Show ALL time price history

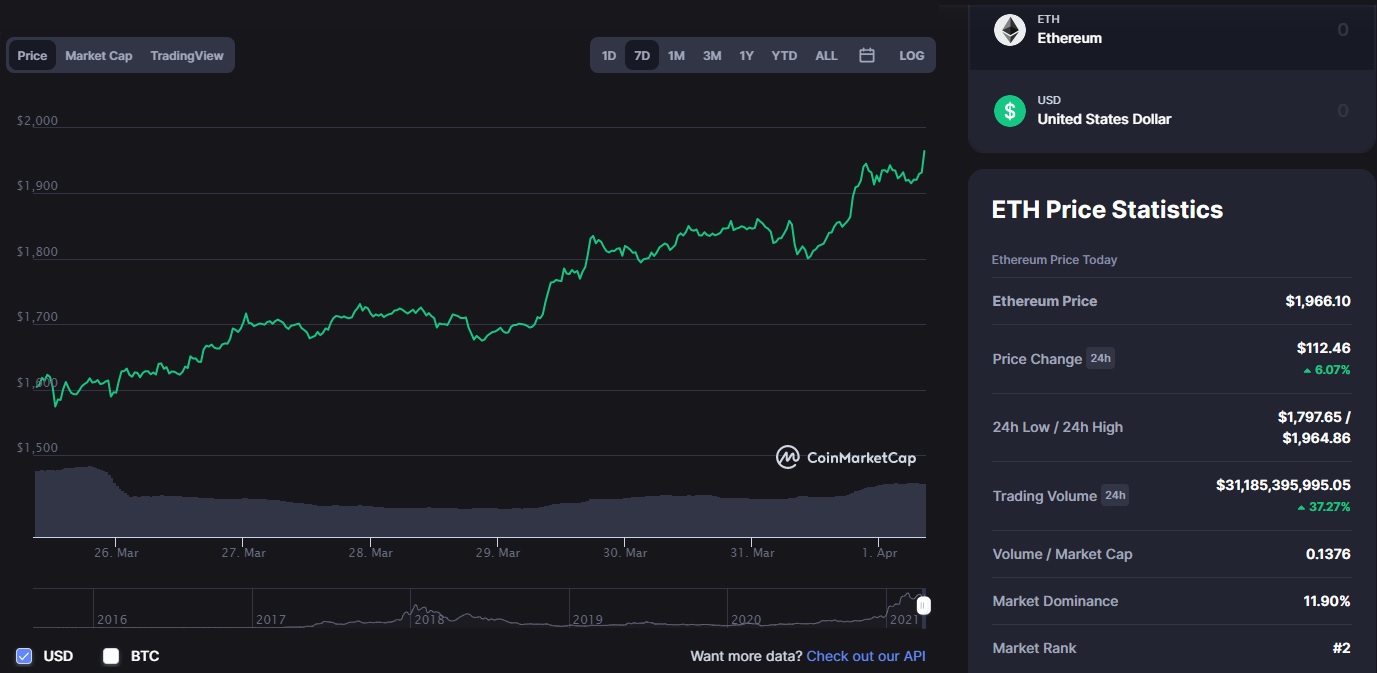pos(826,56)
